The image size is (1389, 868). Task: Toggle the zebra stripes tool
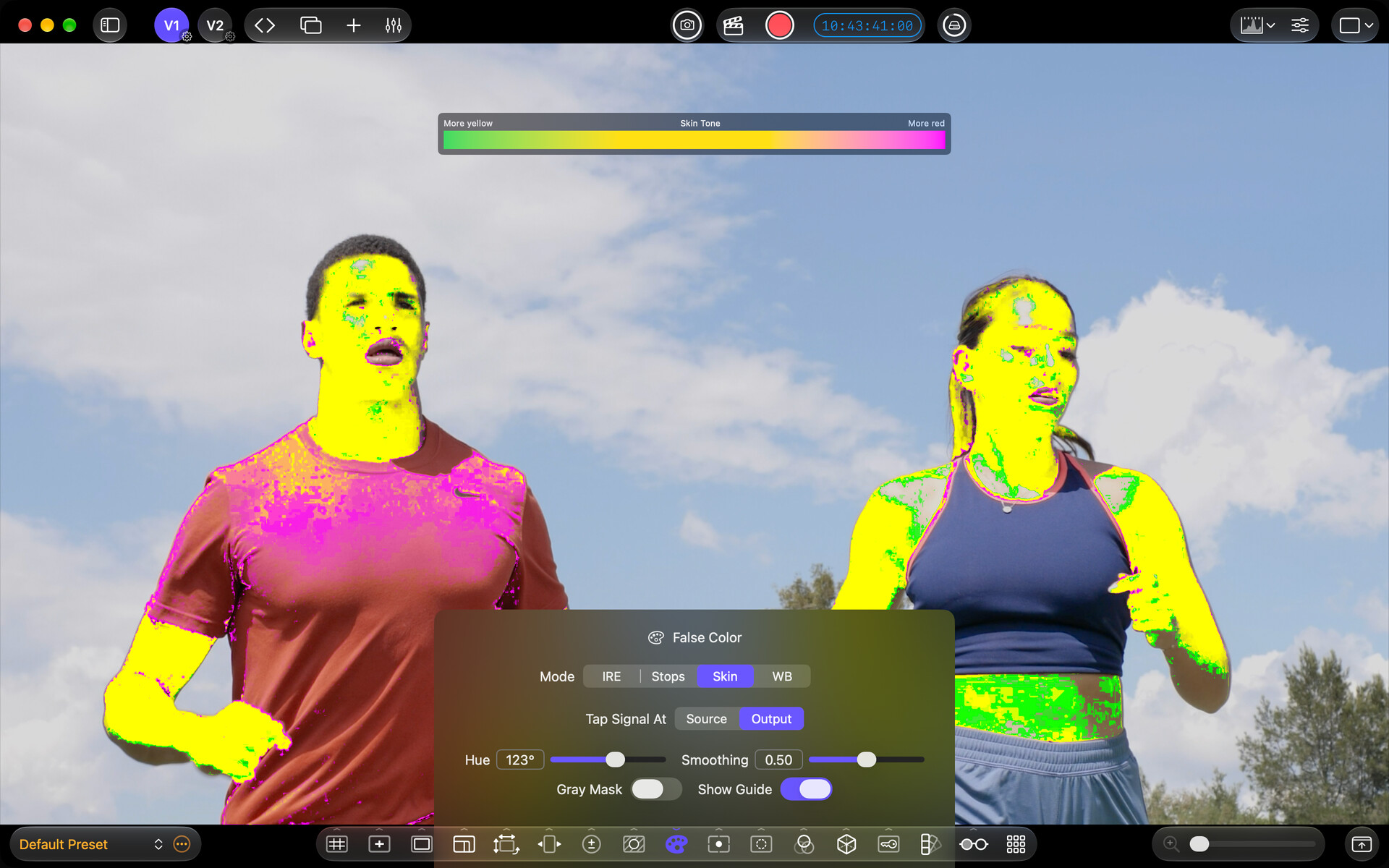coord(634,844)
